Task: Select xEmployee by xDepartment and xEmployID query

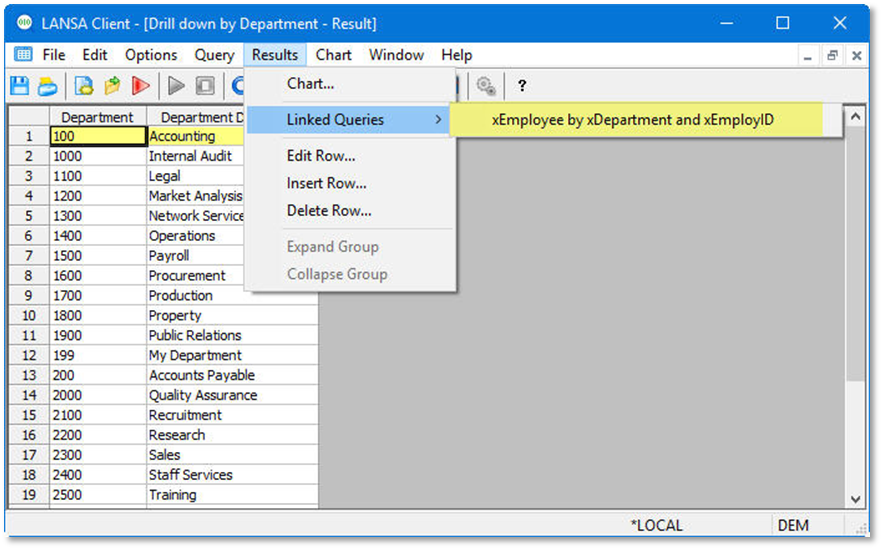Action: point(636,120)
